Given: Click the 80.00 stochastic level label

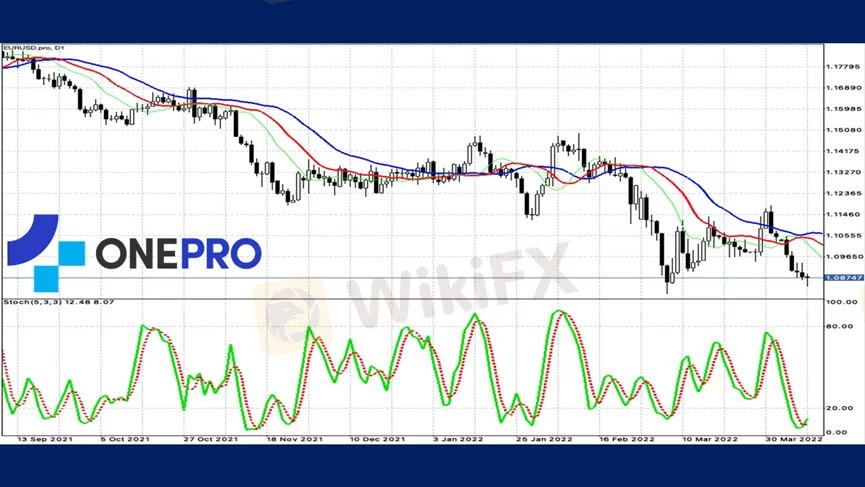Looking at the screenshot, I should tap(840, 327).
